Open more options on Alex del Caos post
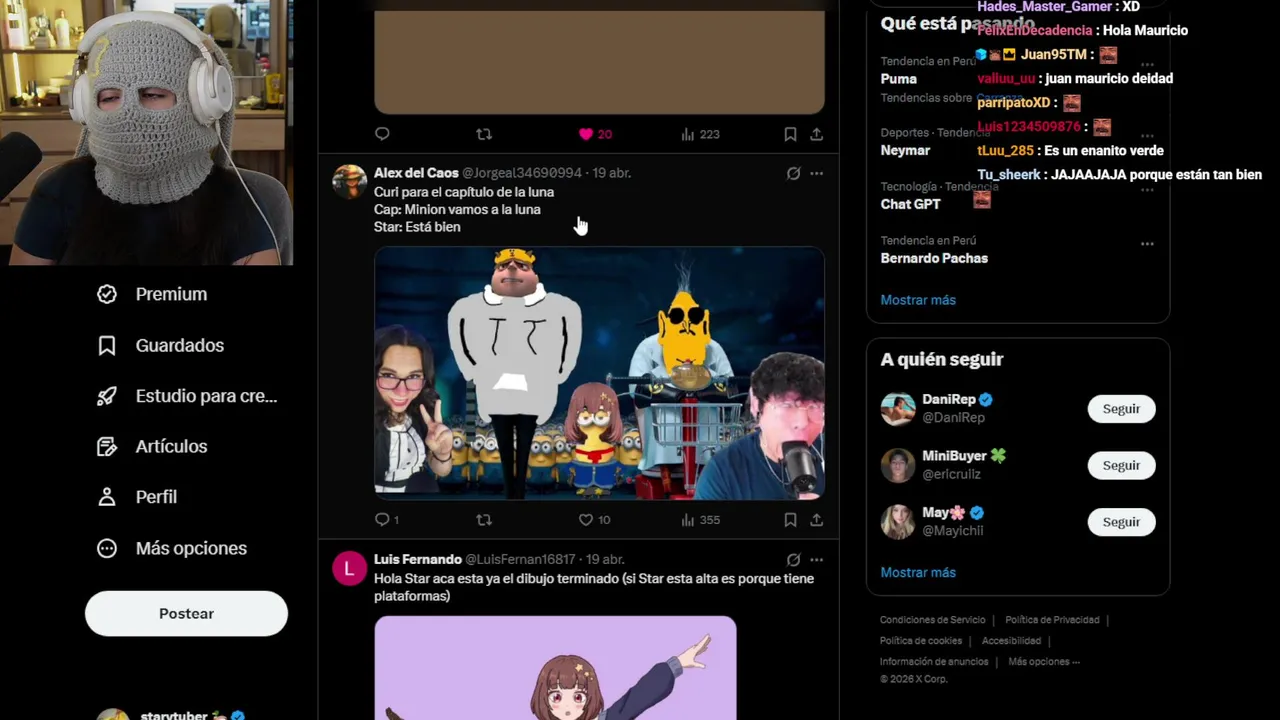This screenshot has height=720, width=1280. tap(816, 173)
